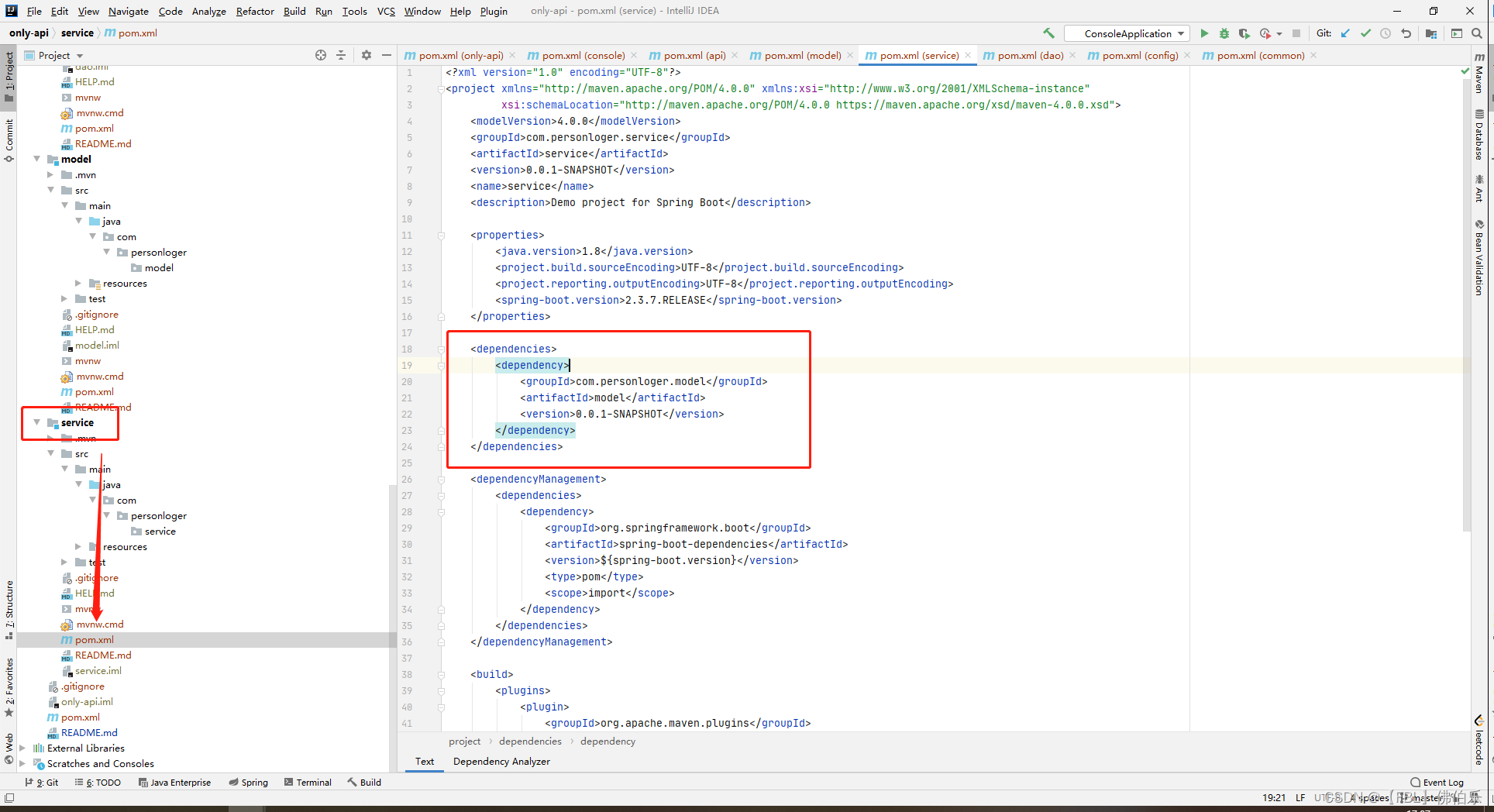Open Git tool window at bottom
The height and width of the screenshot is (812, 1494).
[43, 783]
